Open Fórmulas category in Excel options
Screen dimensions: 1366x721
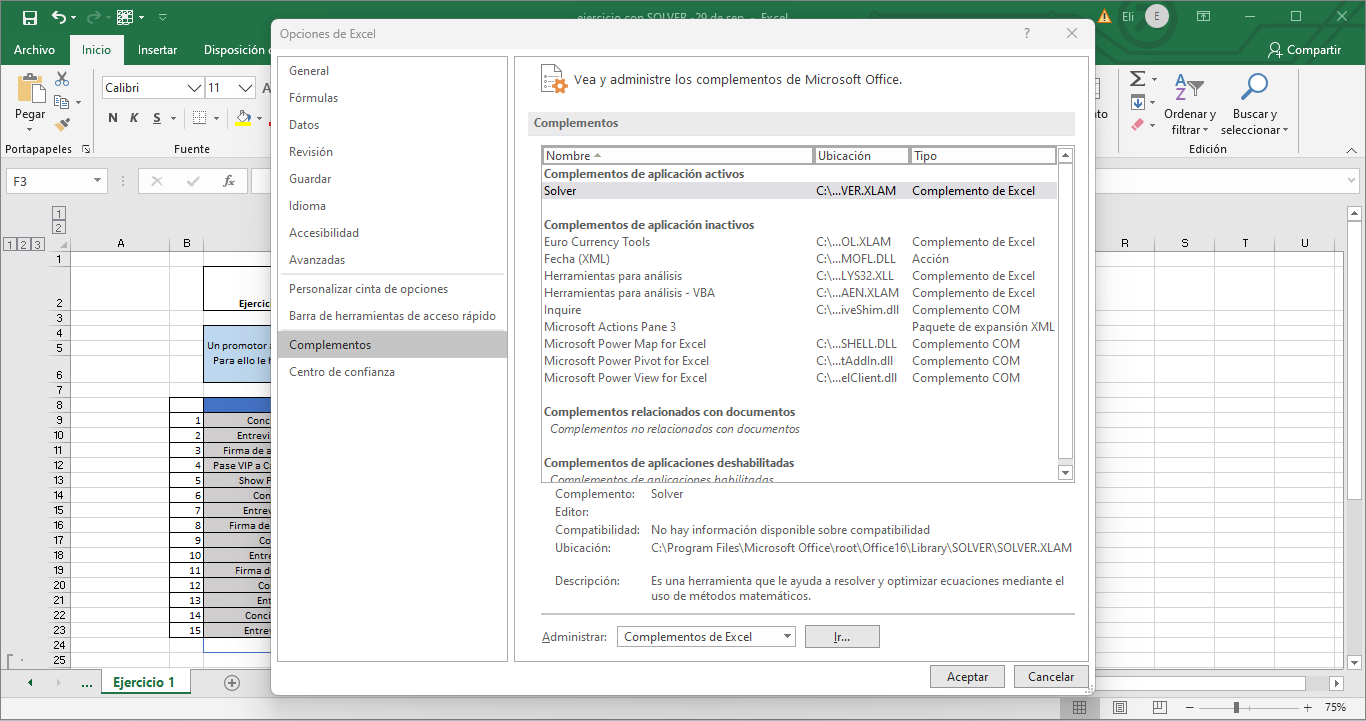[393, 98]
